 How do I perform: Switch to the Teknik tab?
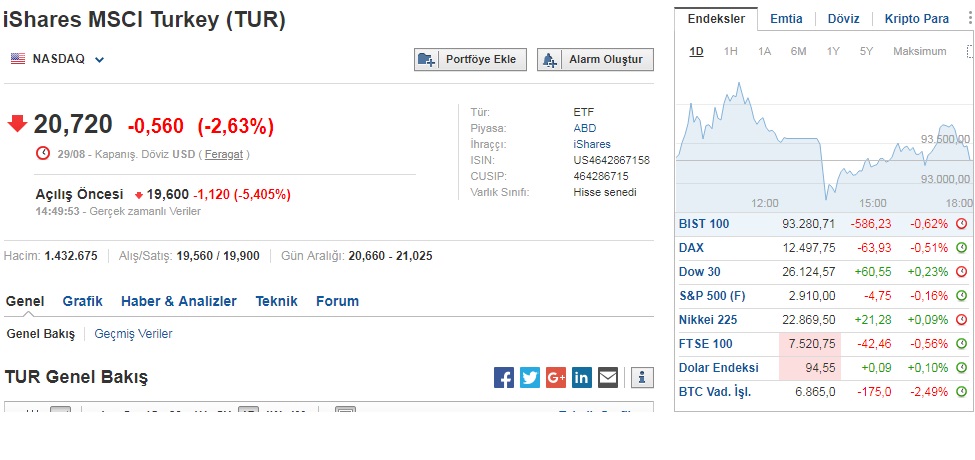tap(276, 301)
